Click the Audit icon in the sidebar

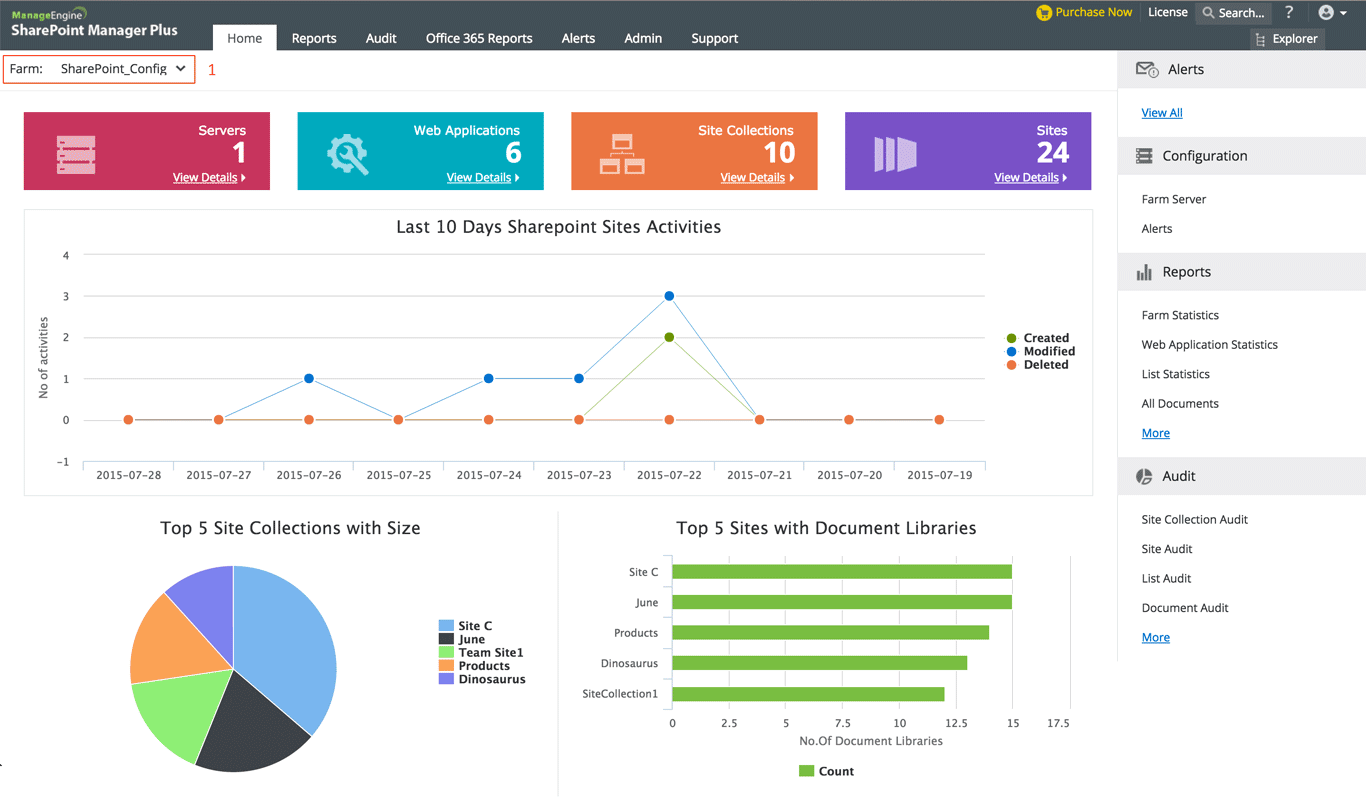tap(1143, 476)
